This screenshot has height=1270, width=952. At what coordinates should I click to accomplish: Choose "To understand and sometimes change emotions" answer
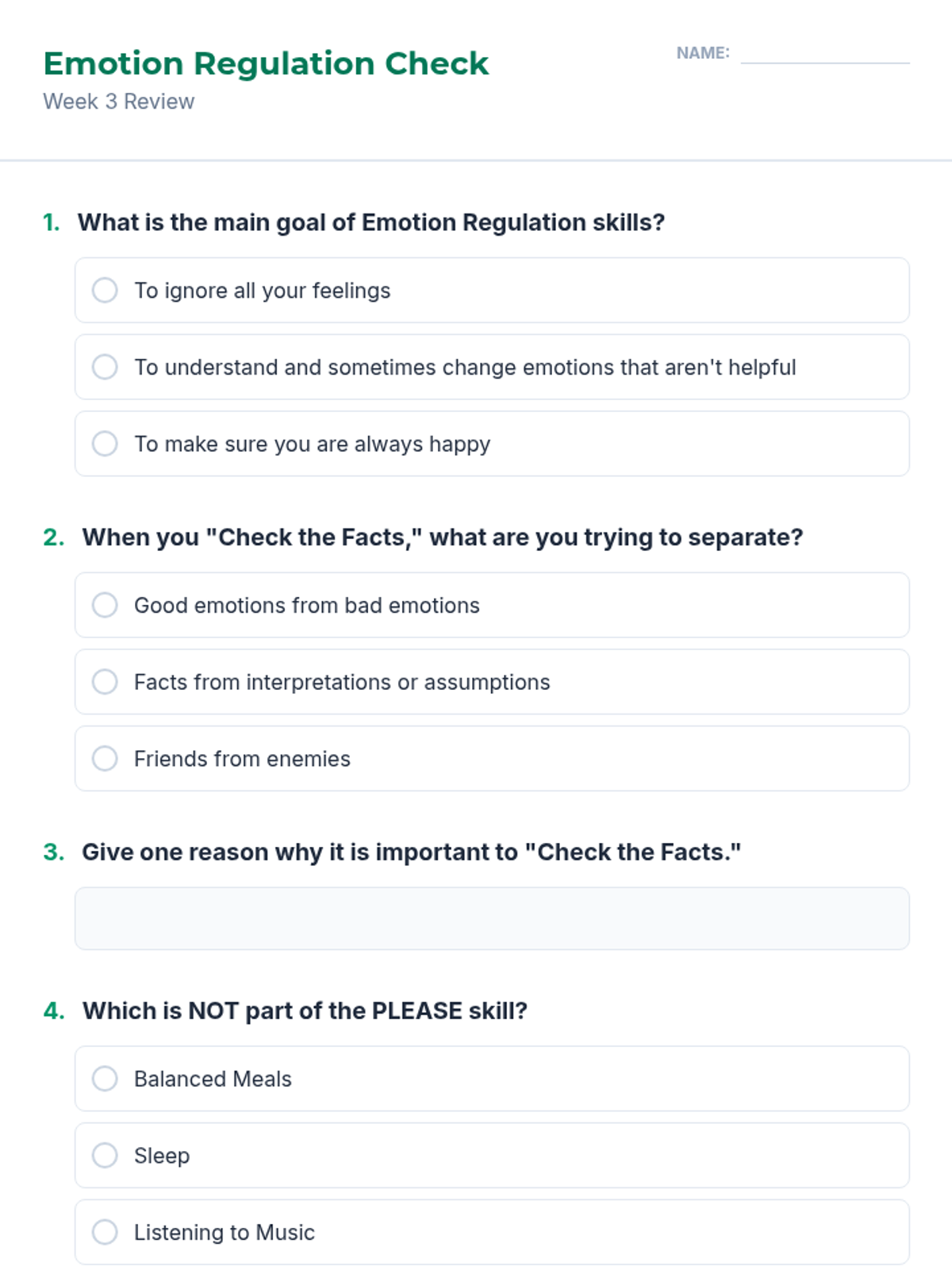point(105,367)
